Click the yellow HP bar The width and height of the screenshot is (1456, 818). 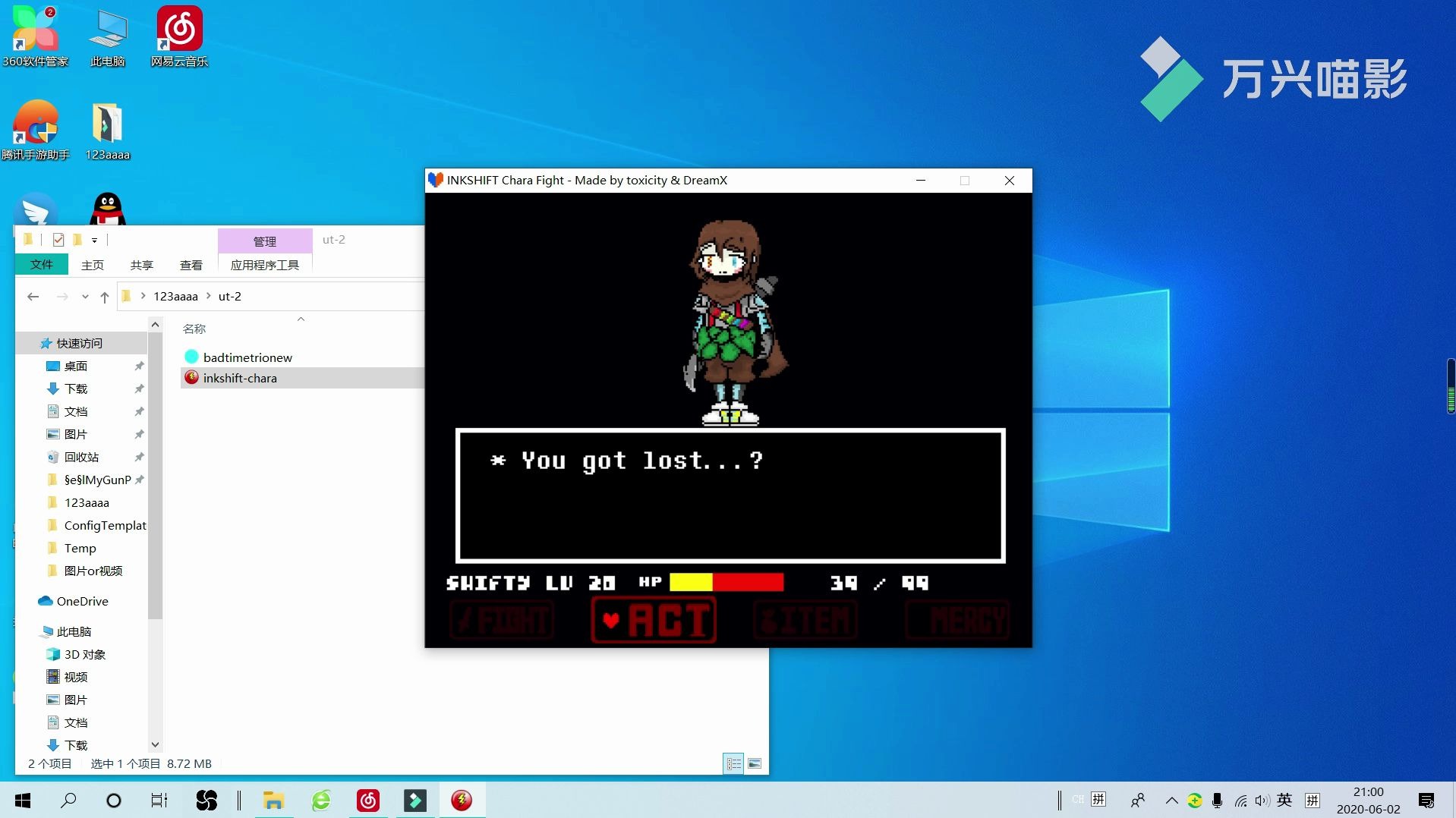[x=691, y=582]
